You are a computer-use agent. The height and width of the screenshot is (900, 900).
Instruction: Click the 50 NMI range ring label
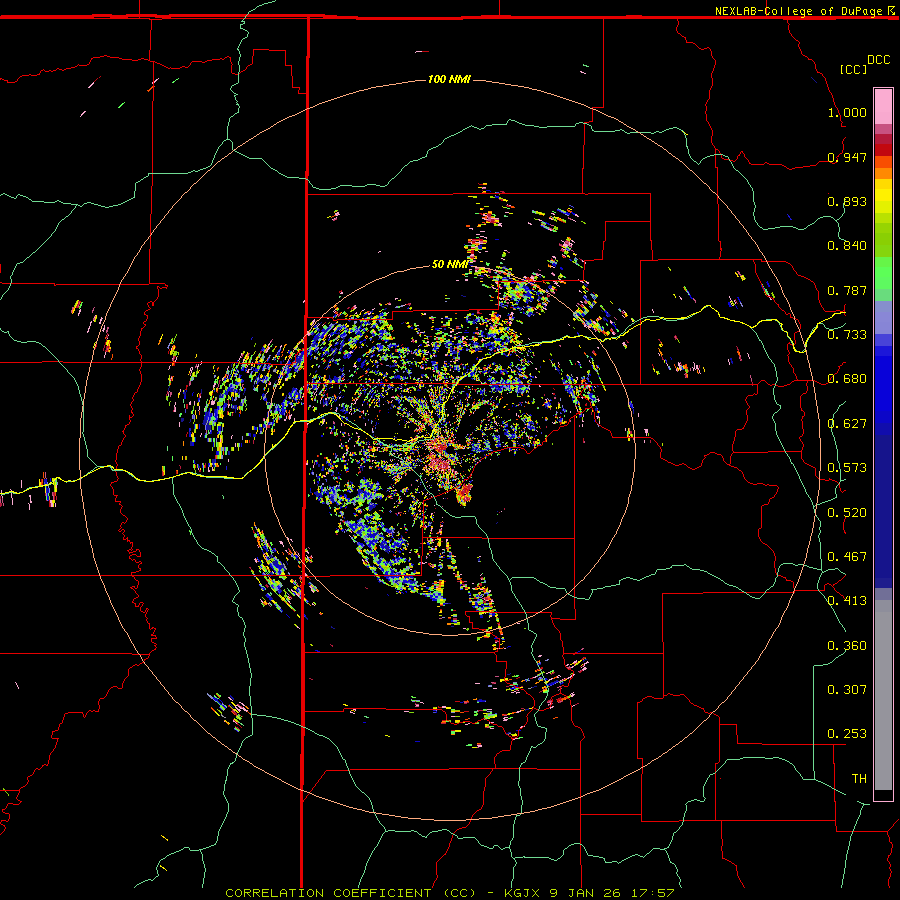[x=449, y=264]
